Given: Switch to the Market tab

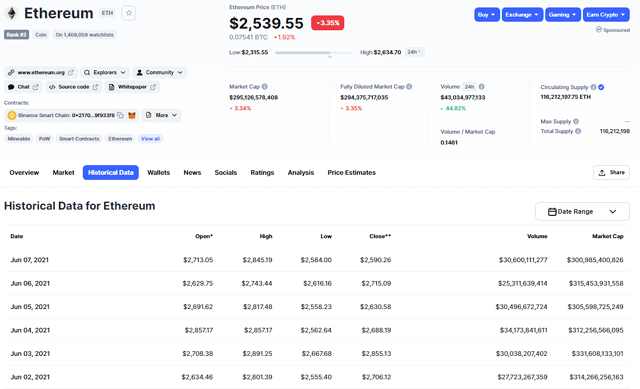Looking at the screenshot, I should point(63,173).
